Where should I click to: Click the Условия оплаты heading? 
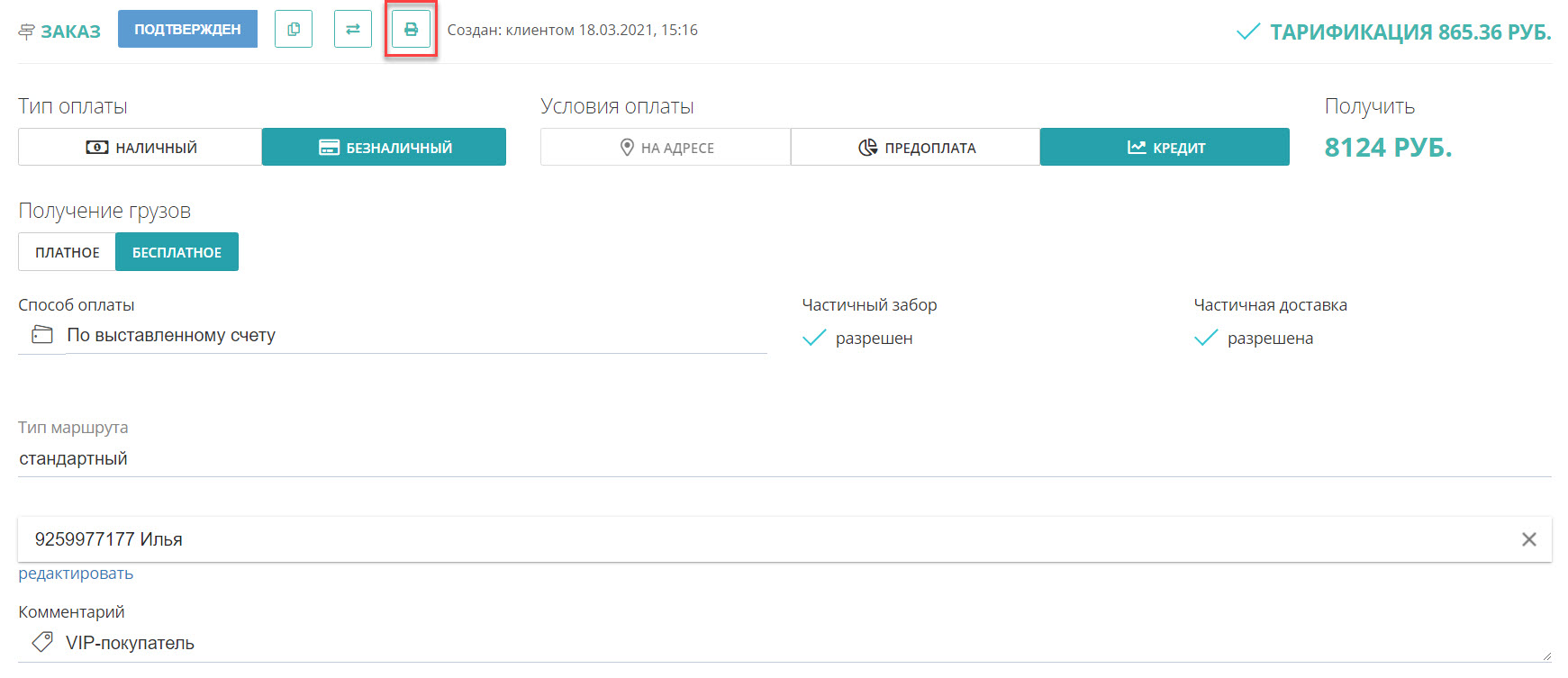[x=617, y=106]
